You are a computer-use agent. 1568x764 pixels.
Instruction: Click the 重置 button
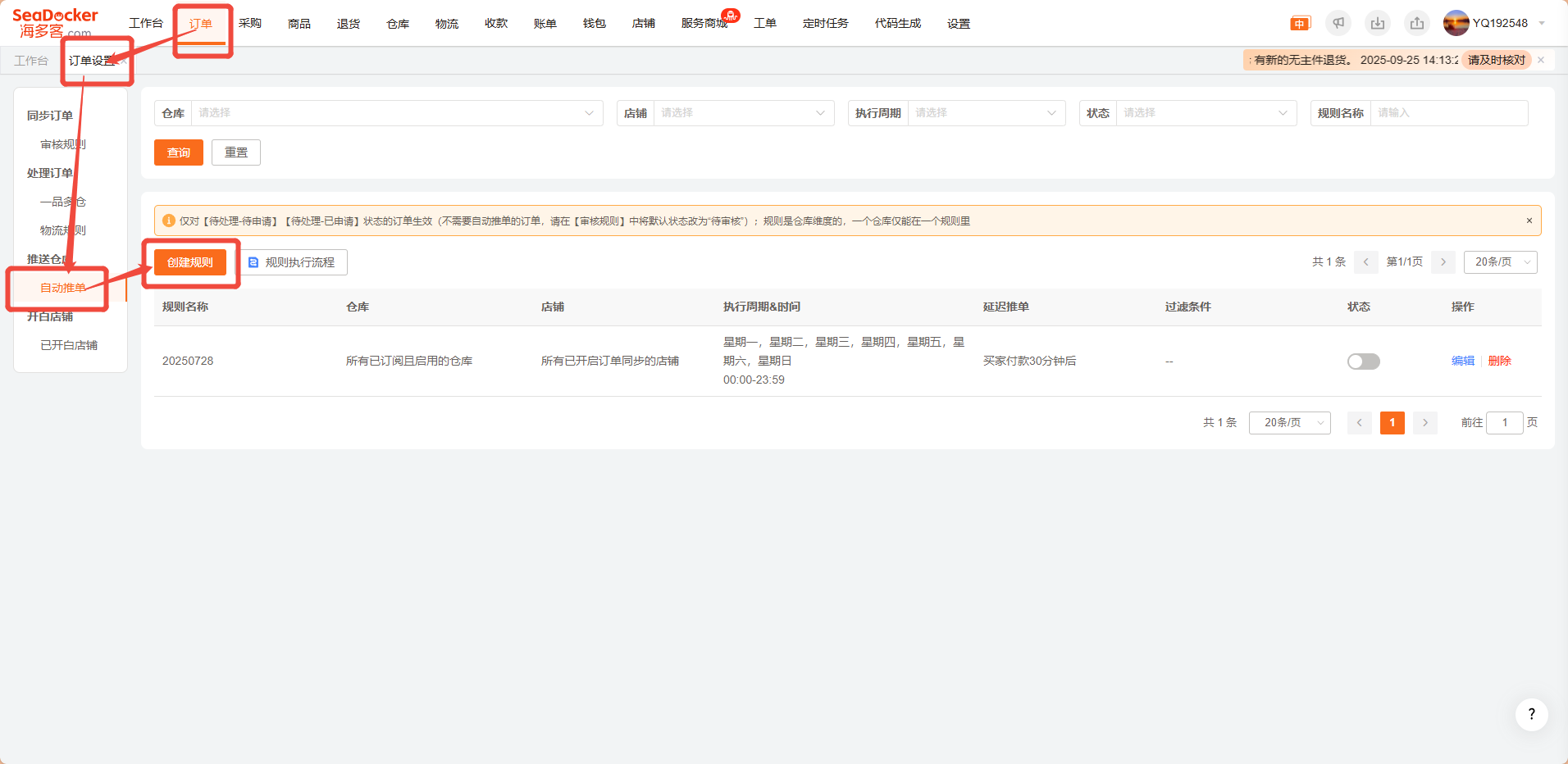coord(236,152)
